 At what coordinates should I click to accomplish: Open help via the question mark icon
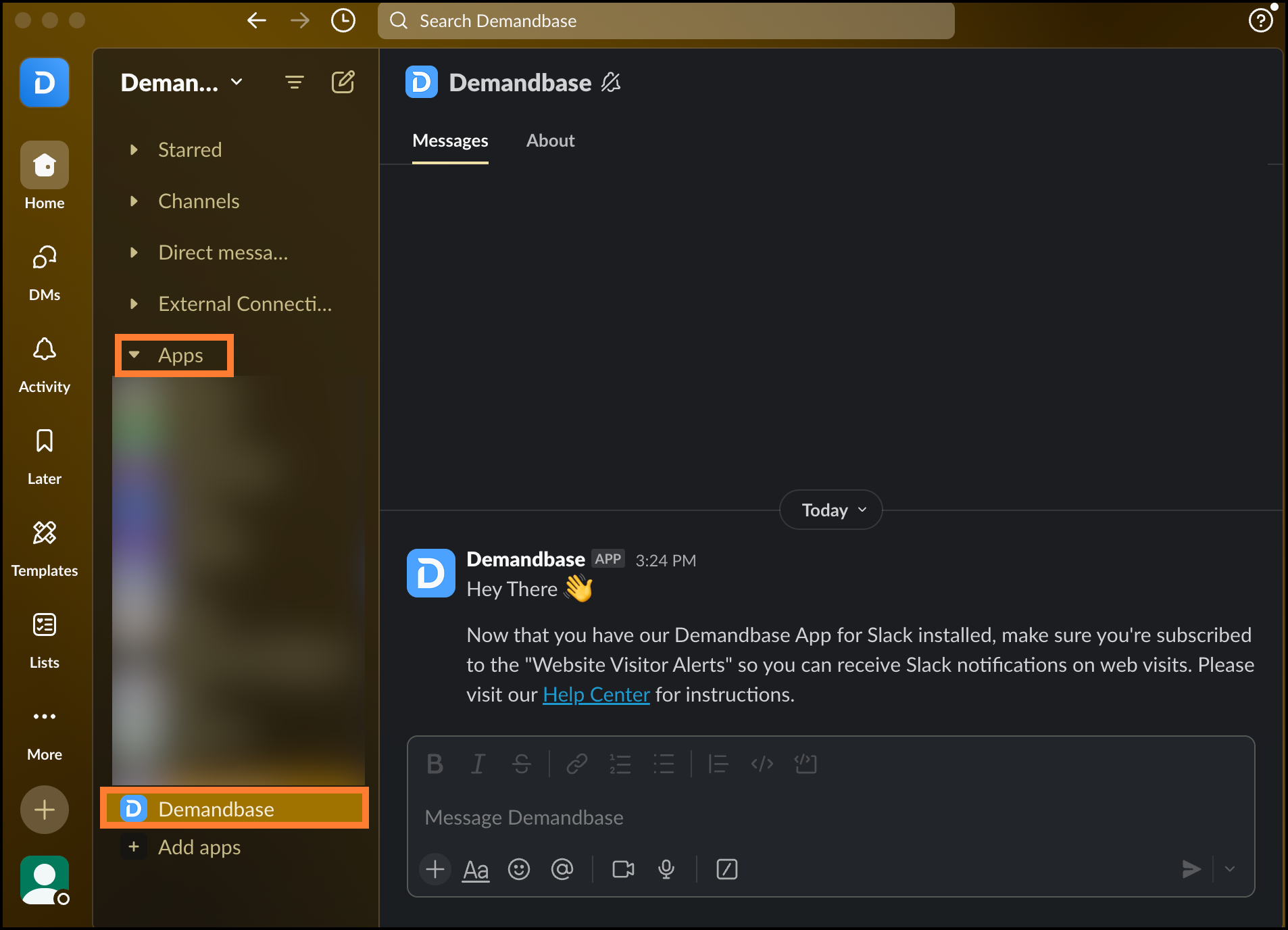click(x=1260, y=21)
